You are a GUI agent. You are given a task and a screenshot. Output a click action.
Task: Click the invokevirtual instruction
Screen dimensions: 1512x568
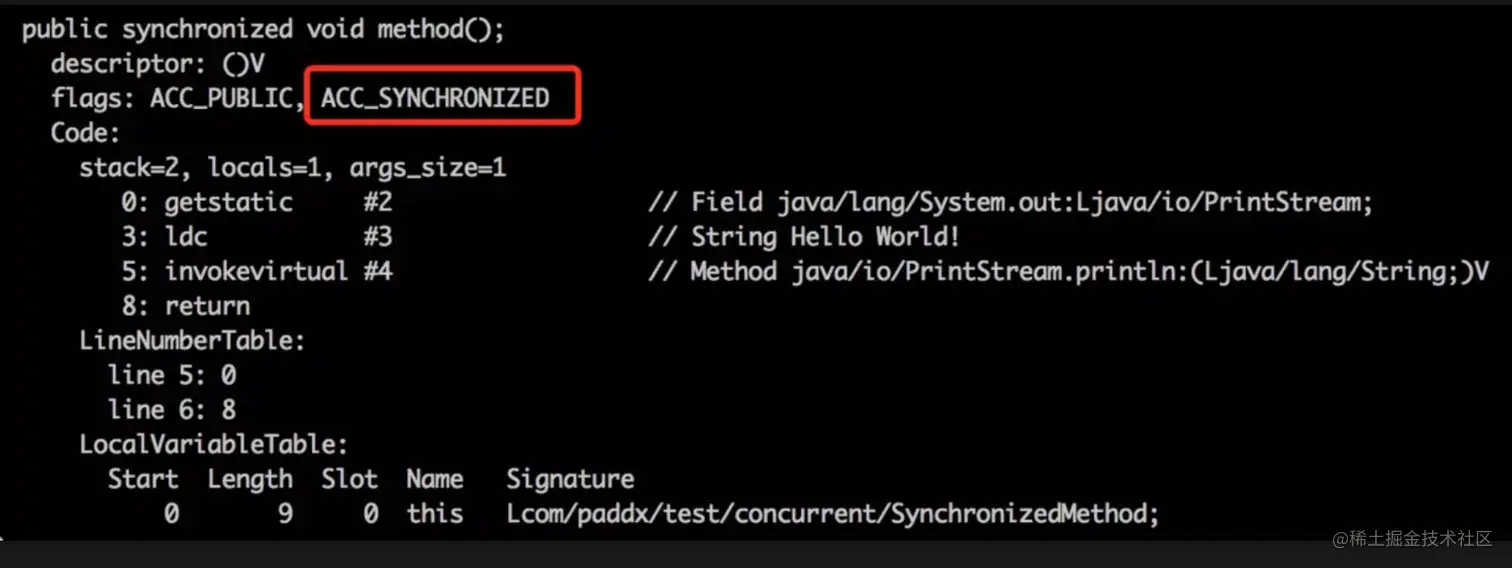click(257, 272)
